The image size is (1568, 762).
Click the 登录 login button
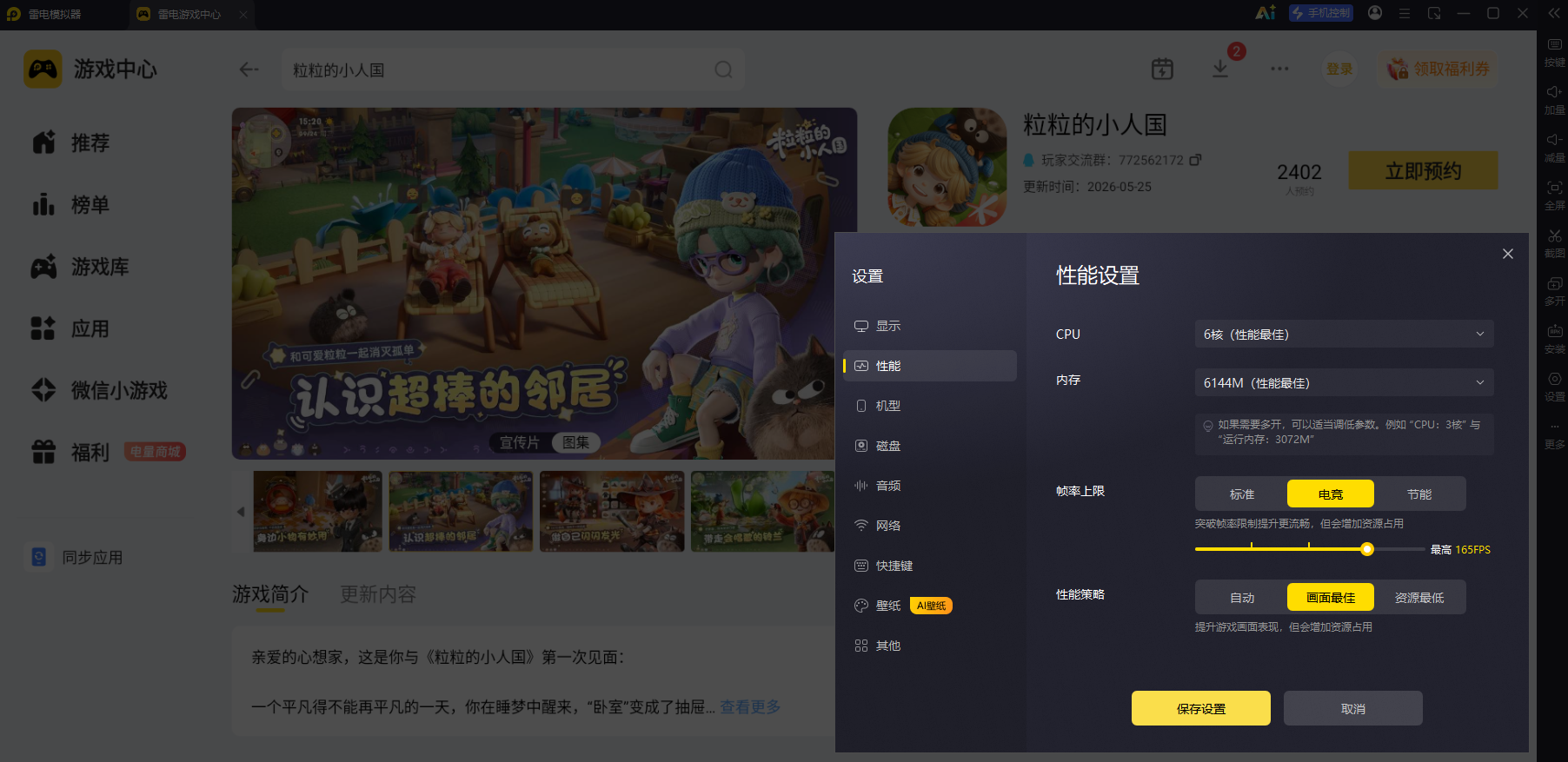(1339, 69)
